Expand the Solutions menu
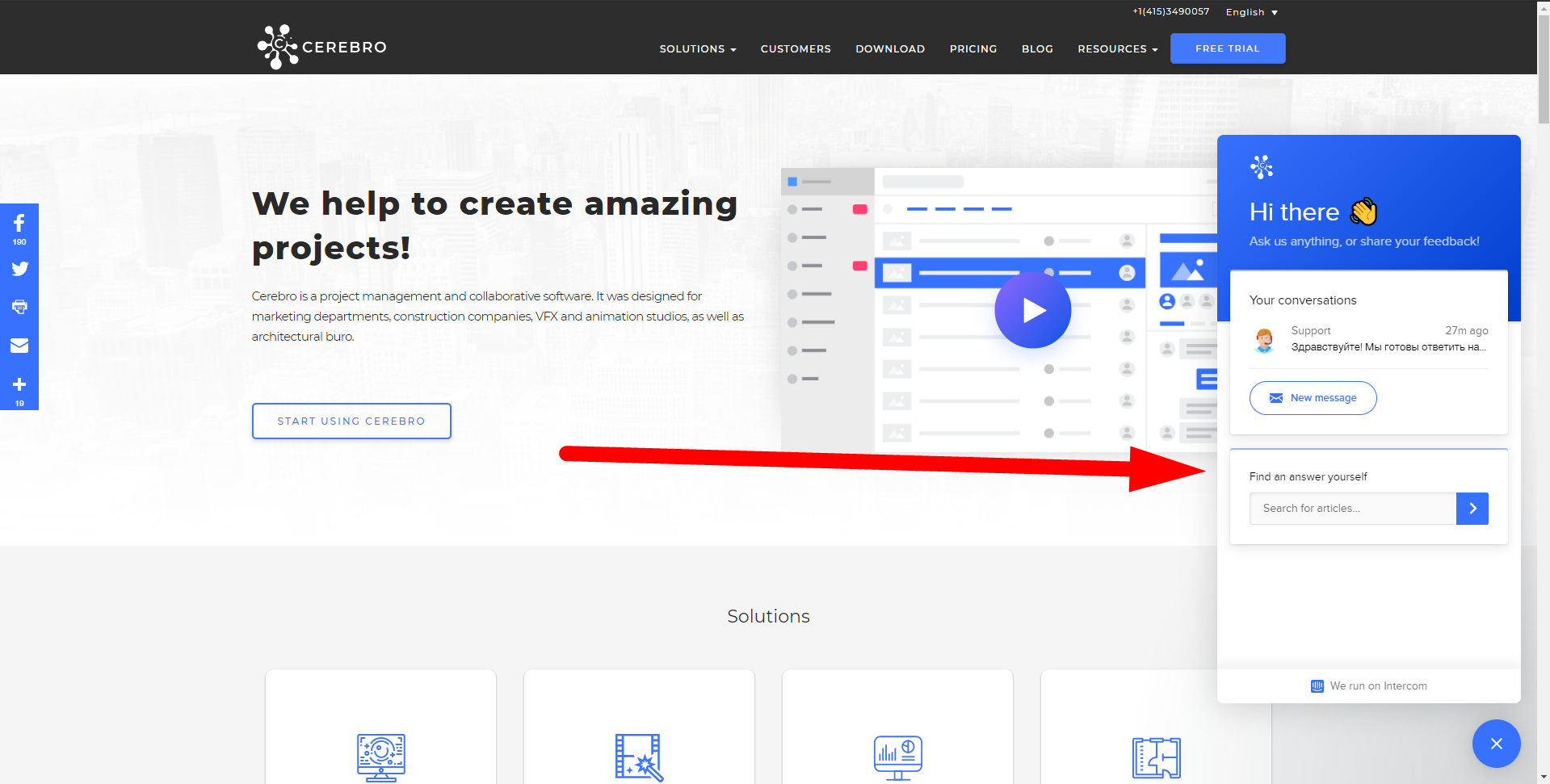Screen dimensions: 1550x784 (698, 49)
